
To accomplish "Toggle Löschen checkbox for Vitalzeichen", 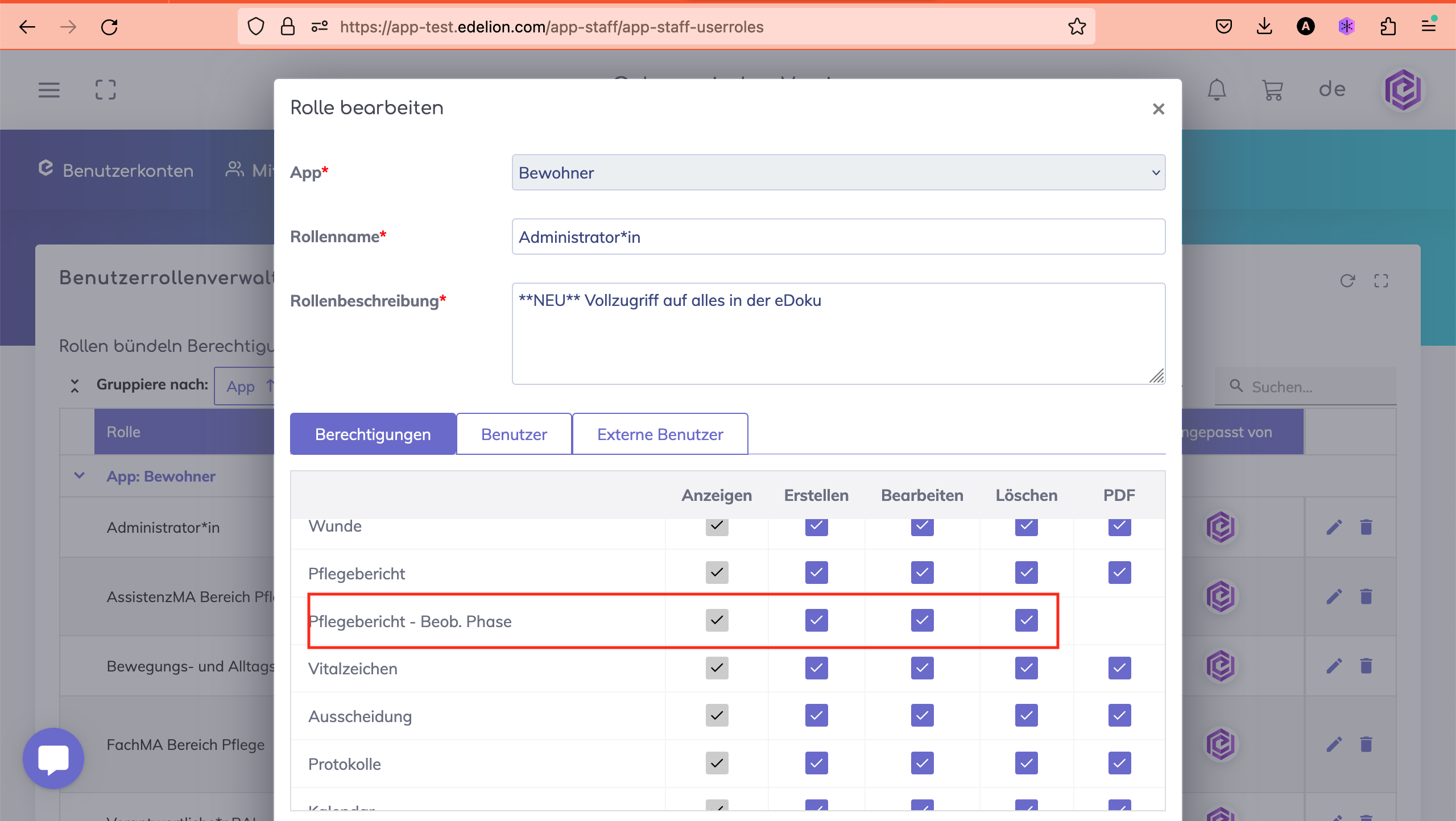I will (x=1026, y=668).
